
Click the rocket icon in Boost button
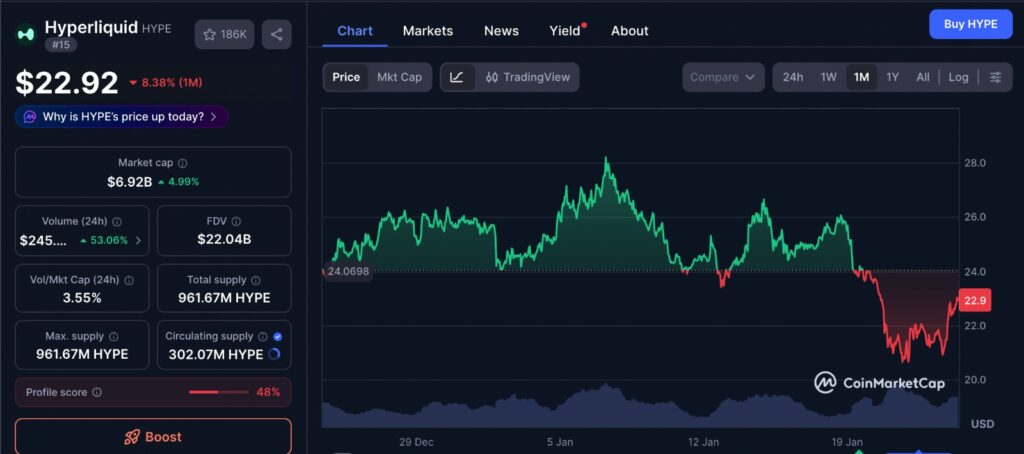(x=131, y=436)
